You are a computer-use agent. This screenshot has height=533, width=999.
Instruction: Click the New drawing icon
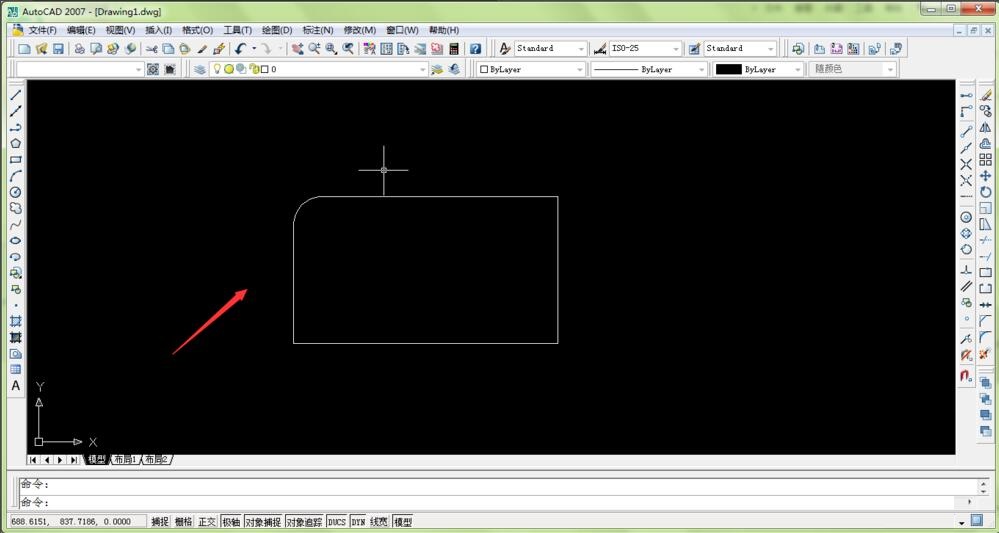24,48
